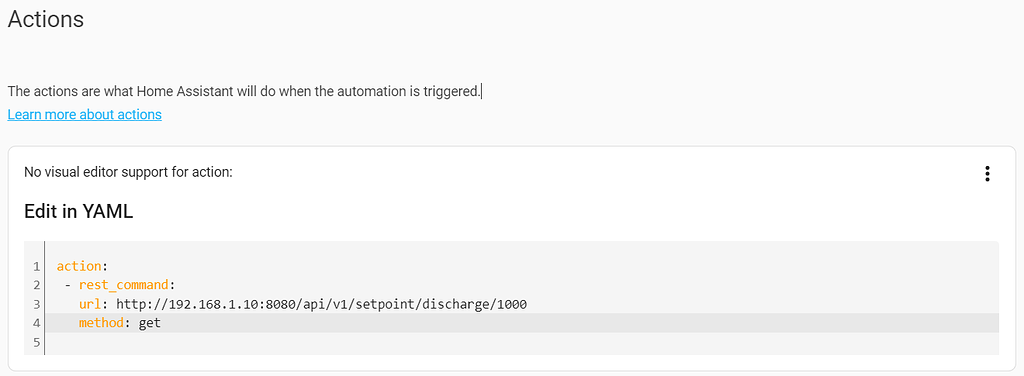The height and width of the screenshot is (376, 1024).
Task: Click the dash before rest_command
Action: 68,285
